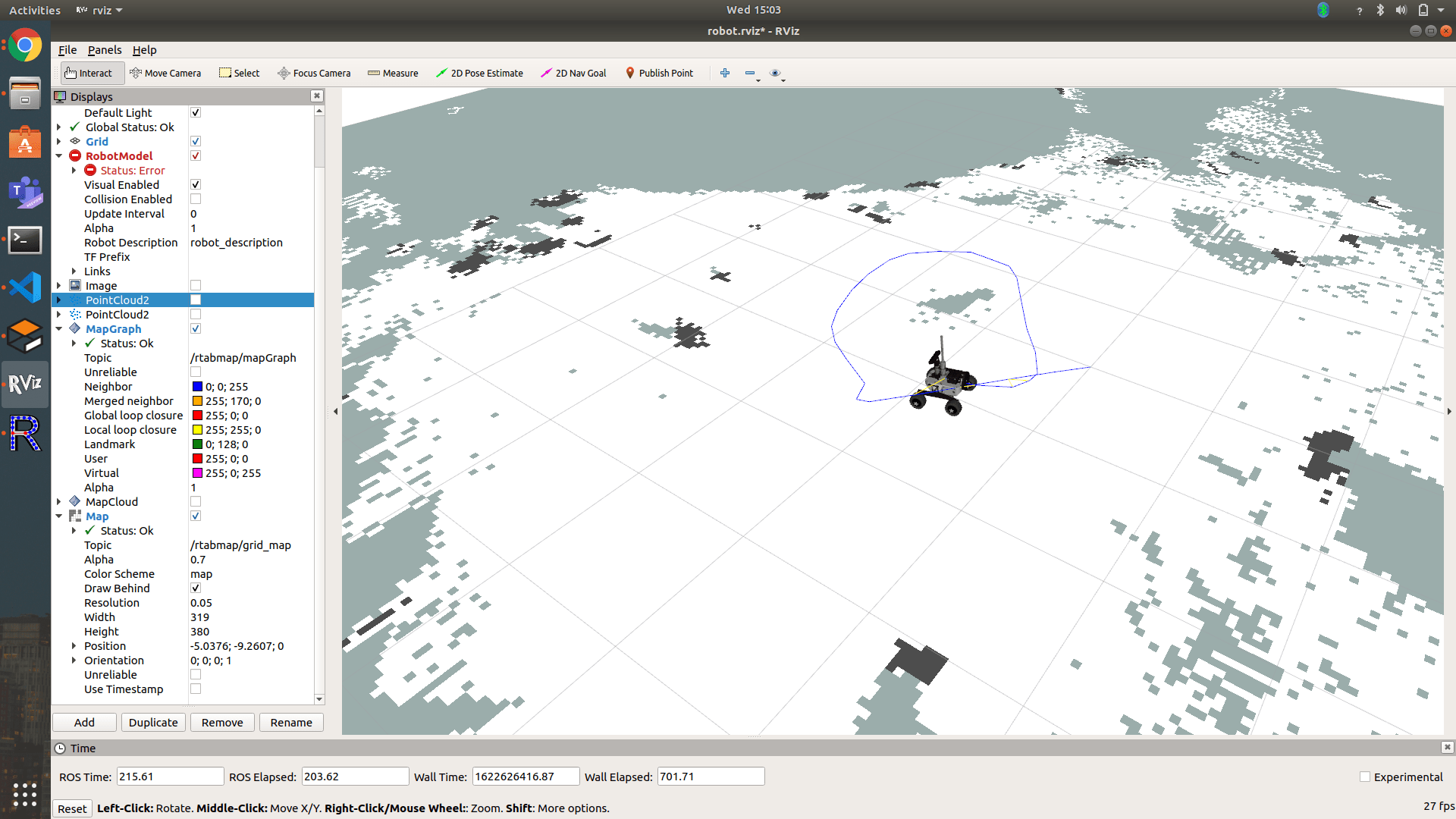Expand the Links tree item
1456x819 pixels.
[x=74, y=271]
